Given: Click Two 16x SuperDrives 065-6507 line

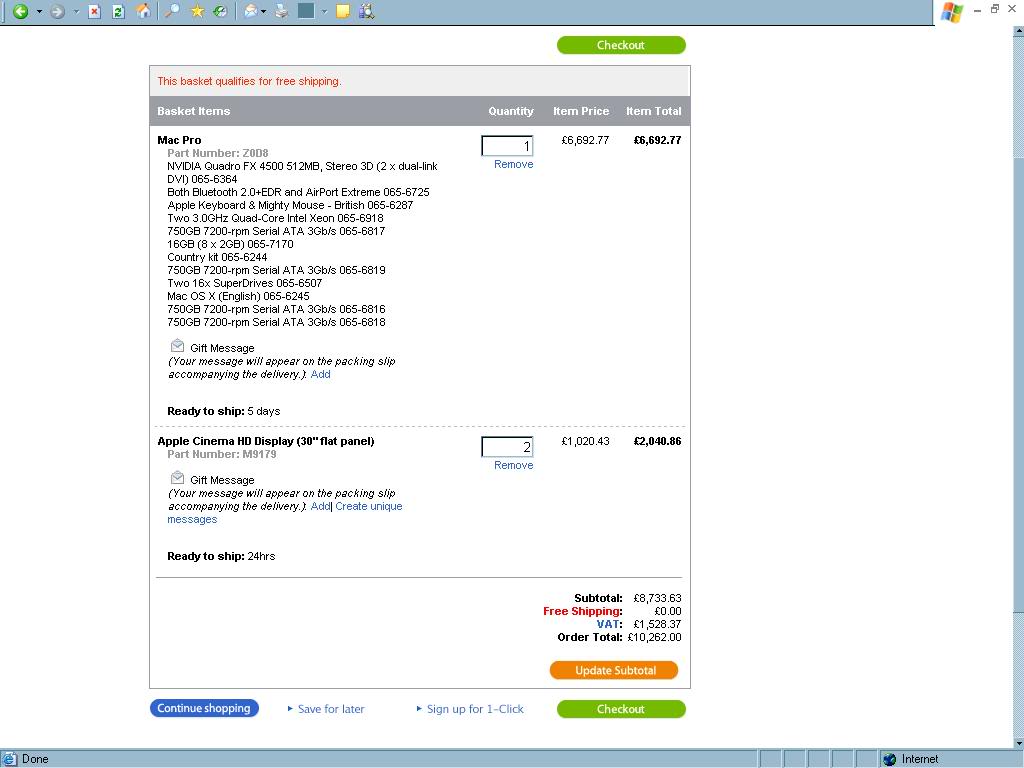Looking at the screenshot, I should 245,283.
